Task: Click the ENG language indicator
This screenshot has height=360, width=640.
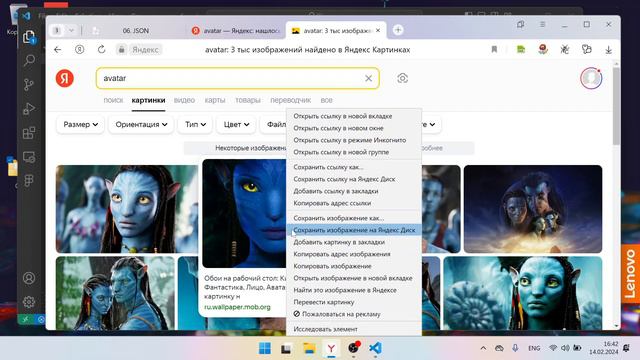Action: point(534,348)
